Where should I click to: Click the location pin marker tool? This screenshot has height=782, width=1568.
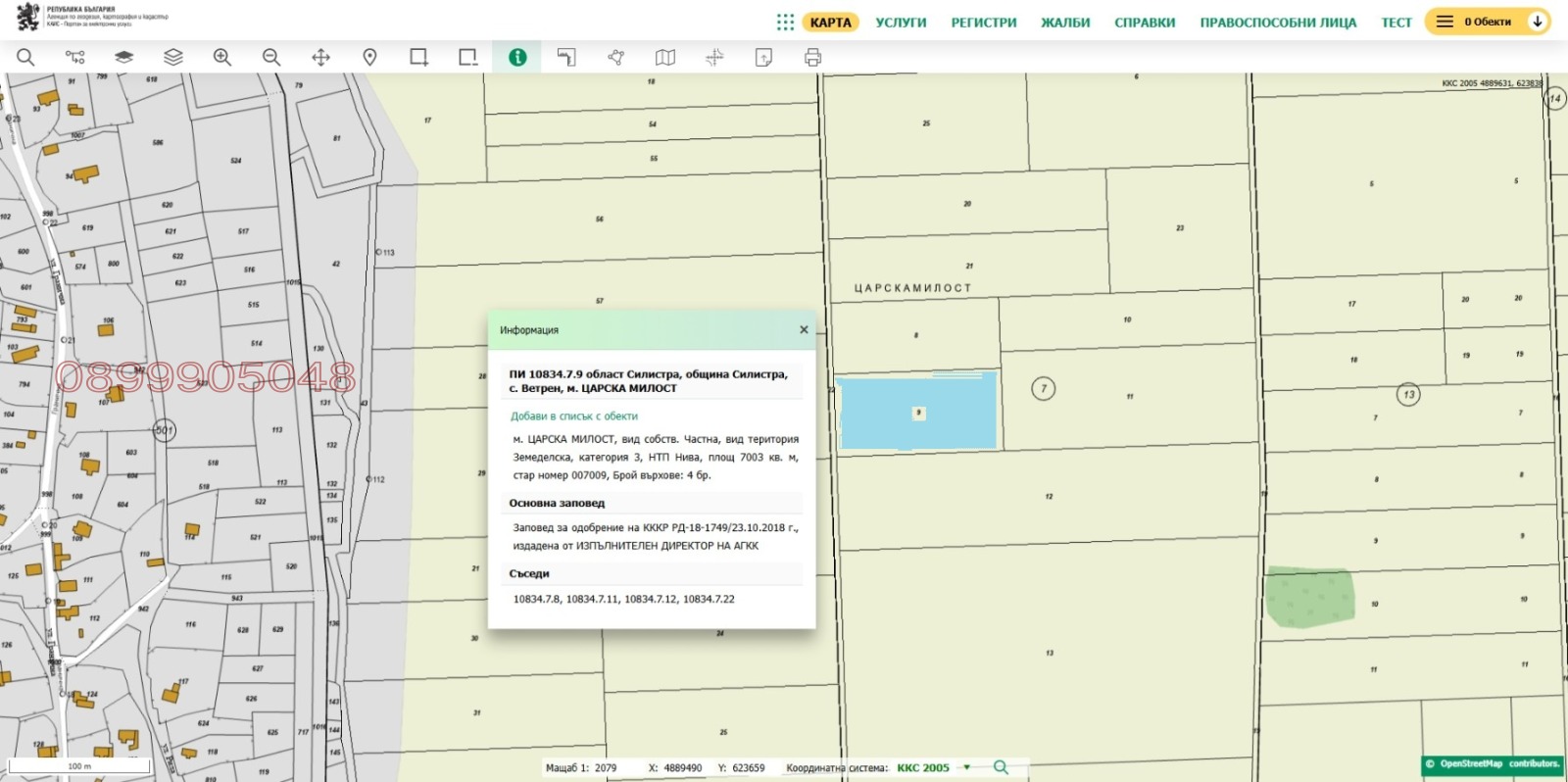point(369,58)
